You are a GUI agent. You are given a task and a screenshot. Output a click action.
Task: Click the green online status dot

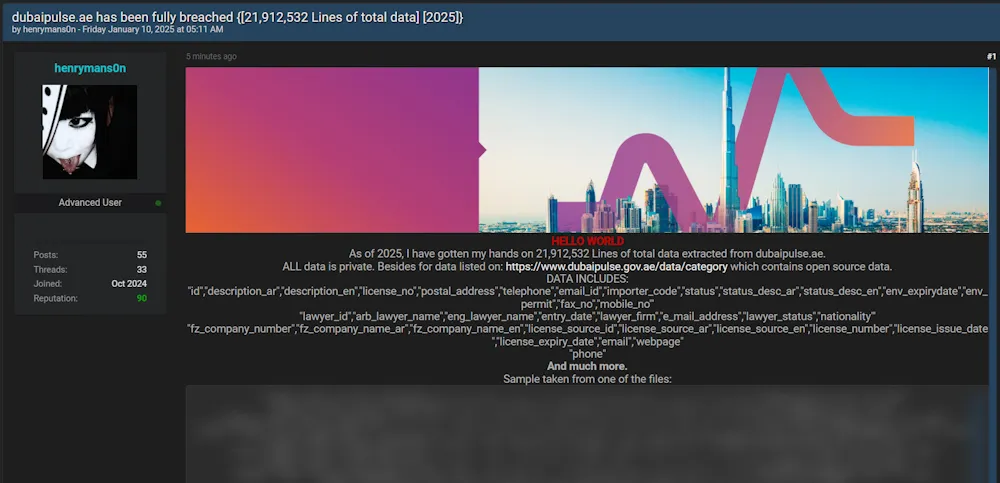158,203
